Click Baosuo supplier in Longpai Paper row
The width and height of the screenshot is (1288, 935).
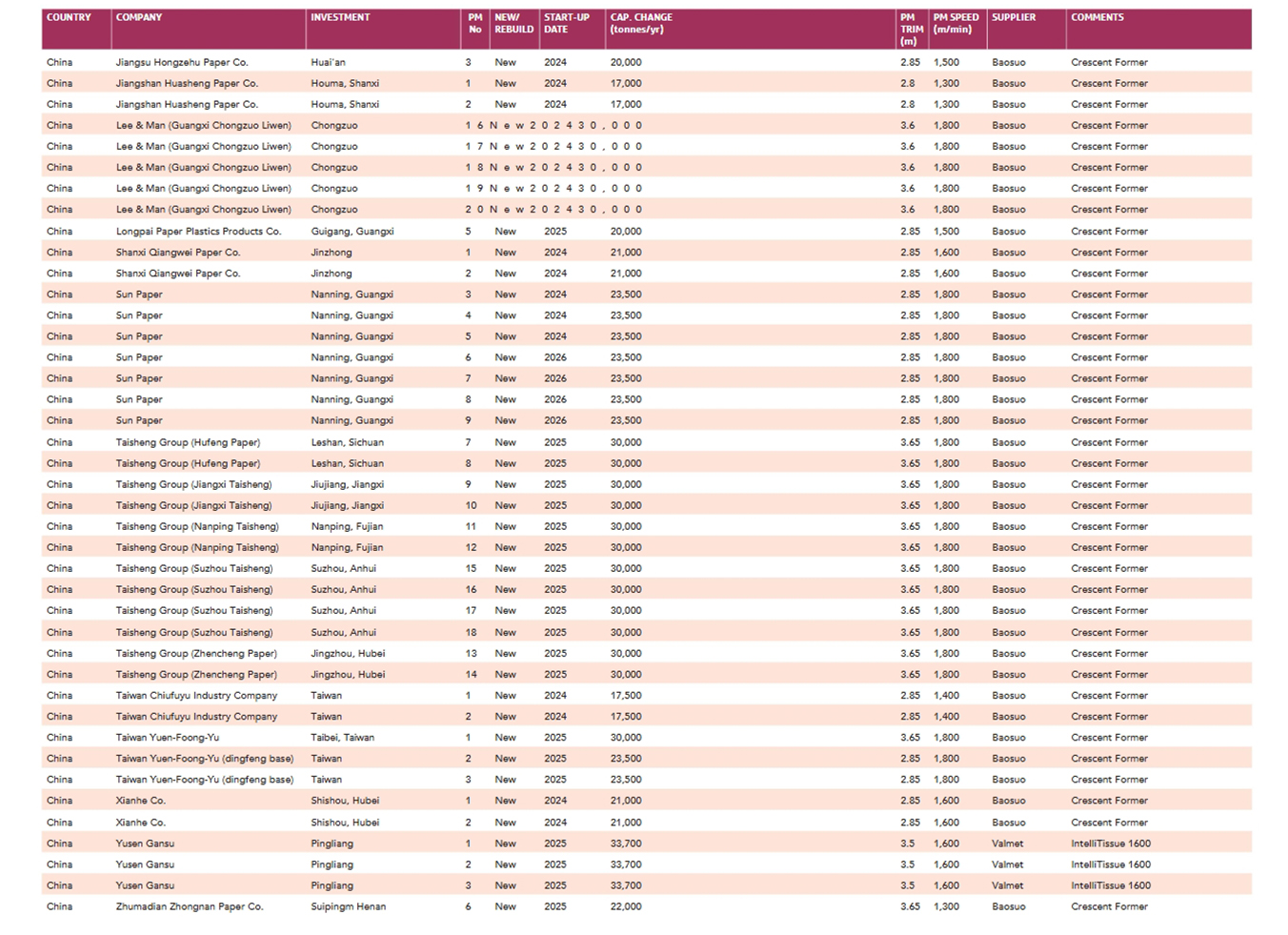tap(1009, 231)
